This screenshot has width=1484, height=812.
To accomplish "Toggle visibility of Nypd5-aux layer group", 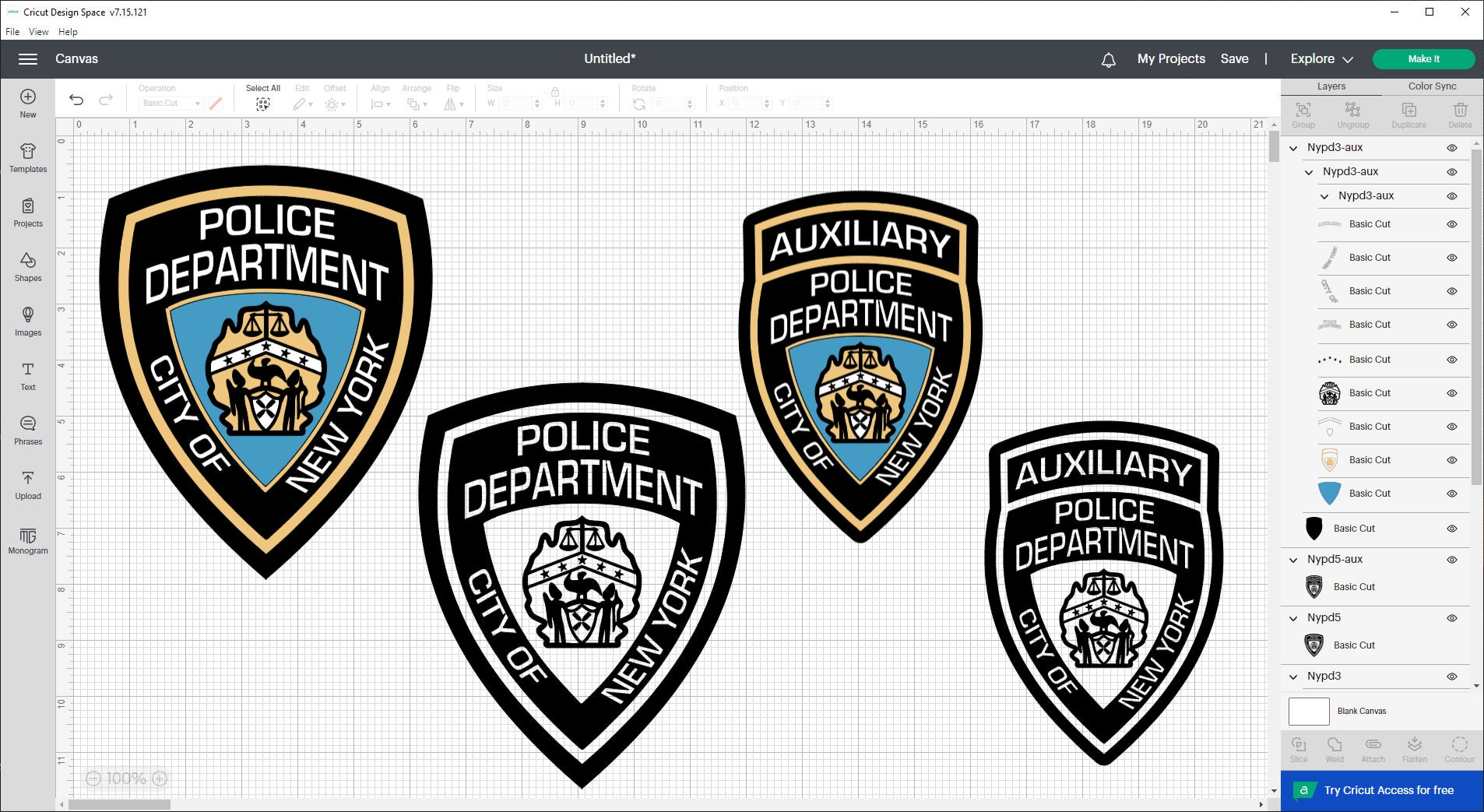I will pos(1452,560).
